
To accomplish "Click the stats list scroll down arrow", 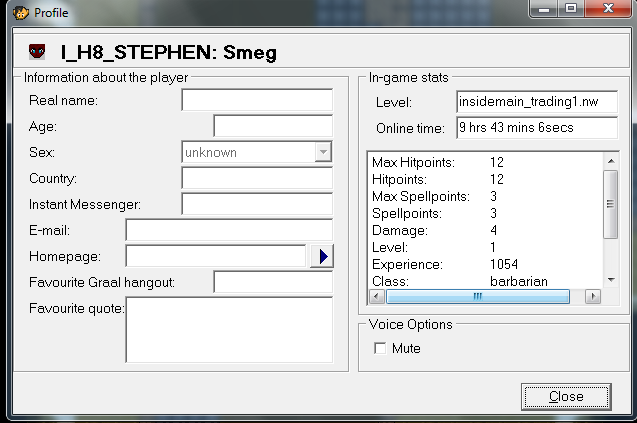I will pyautogui.click(x=610, y=281).
